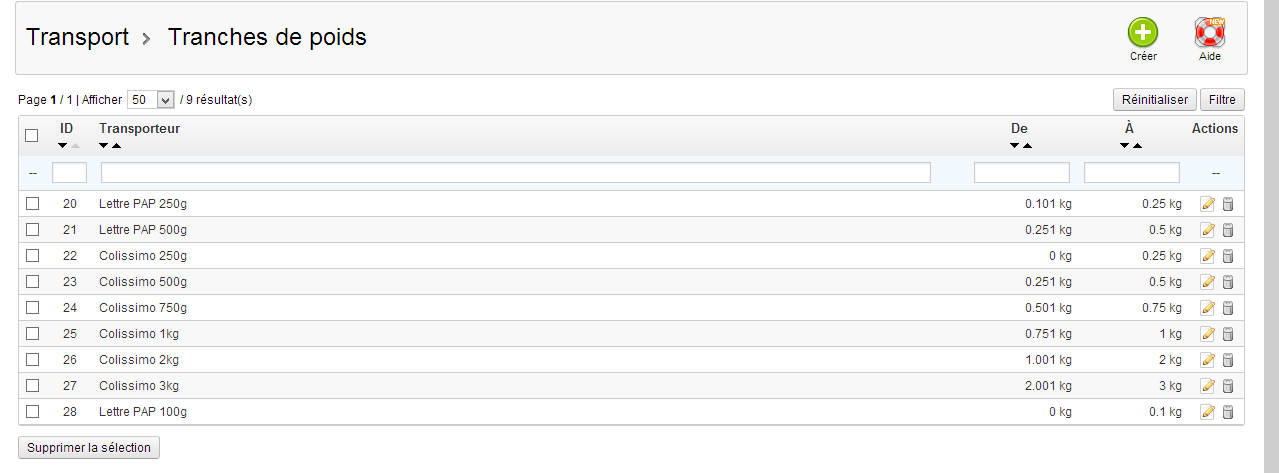Click the Réinitialiser button
The height and width of the screenshot is (473, 1279).
(1154, 100)
